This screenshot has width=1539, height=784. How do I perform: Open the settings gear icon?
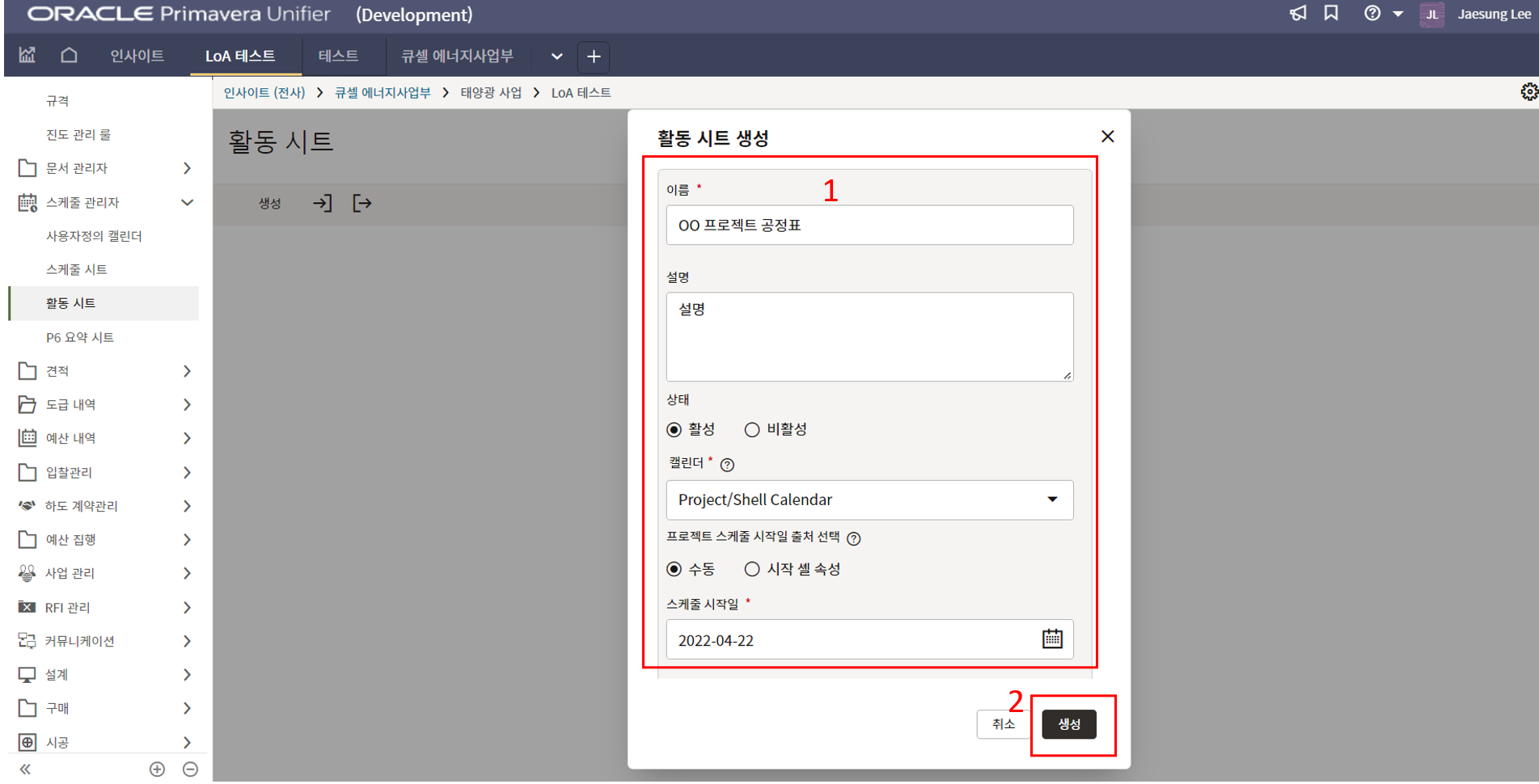coord(1528,92)
